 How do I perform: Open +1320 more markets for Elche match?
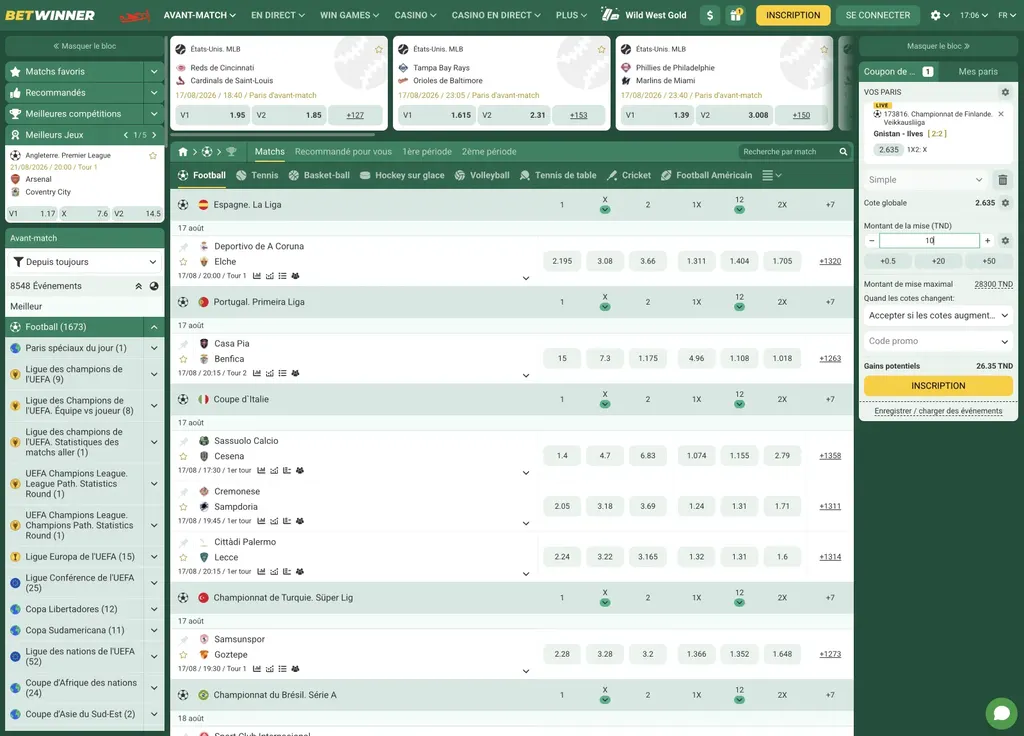[830, 261]
